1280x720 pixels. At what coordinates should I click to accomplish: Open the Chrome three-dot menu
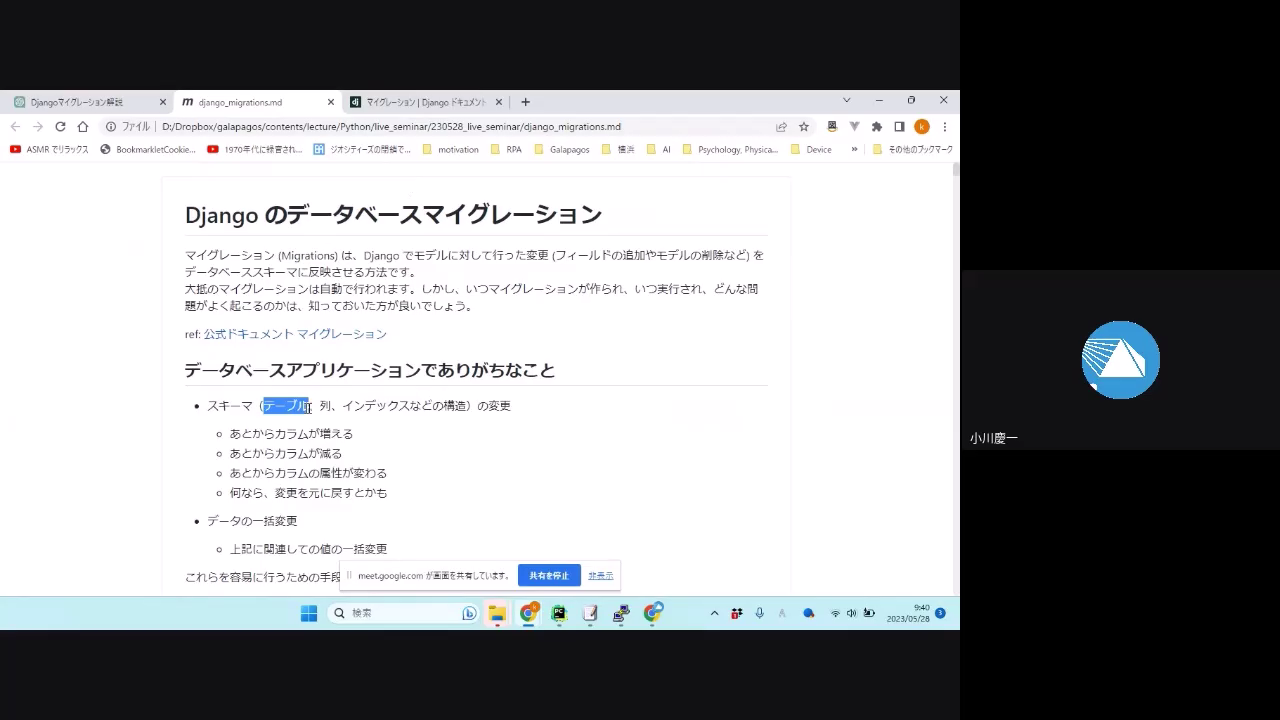(x=944, y=127)
